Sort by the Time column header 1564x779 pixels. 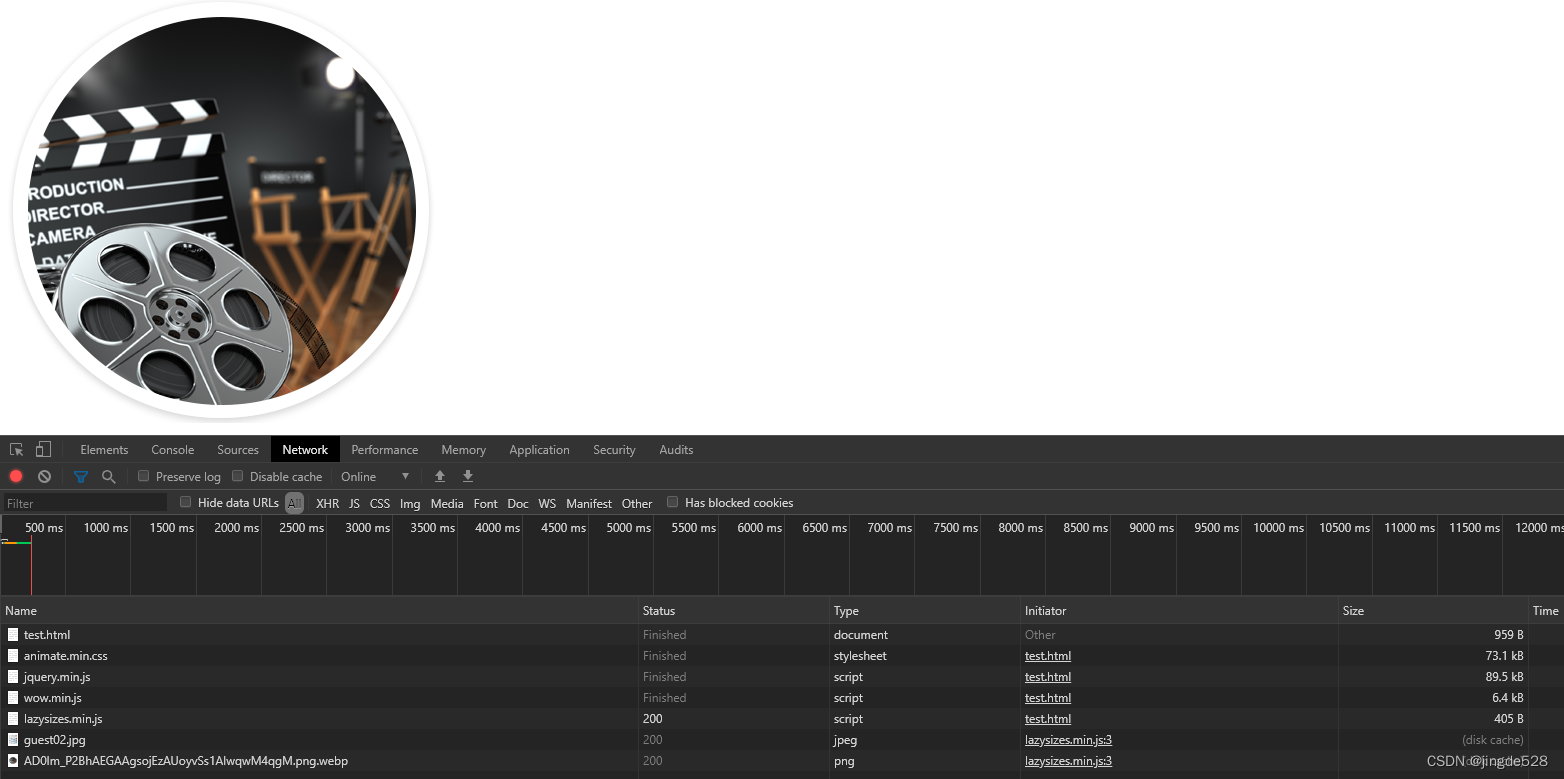coord(1546,610)
